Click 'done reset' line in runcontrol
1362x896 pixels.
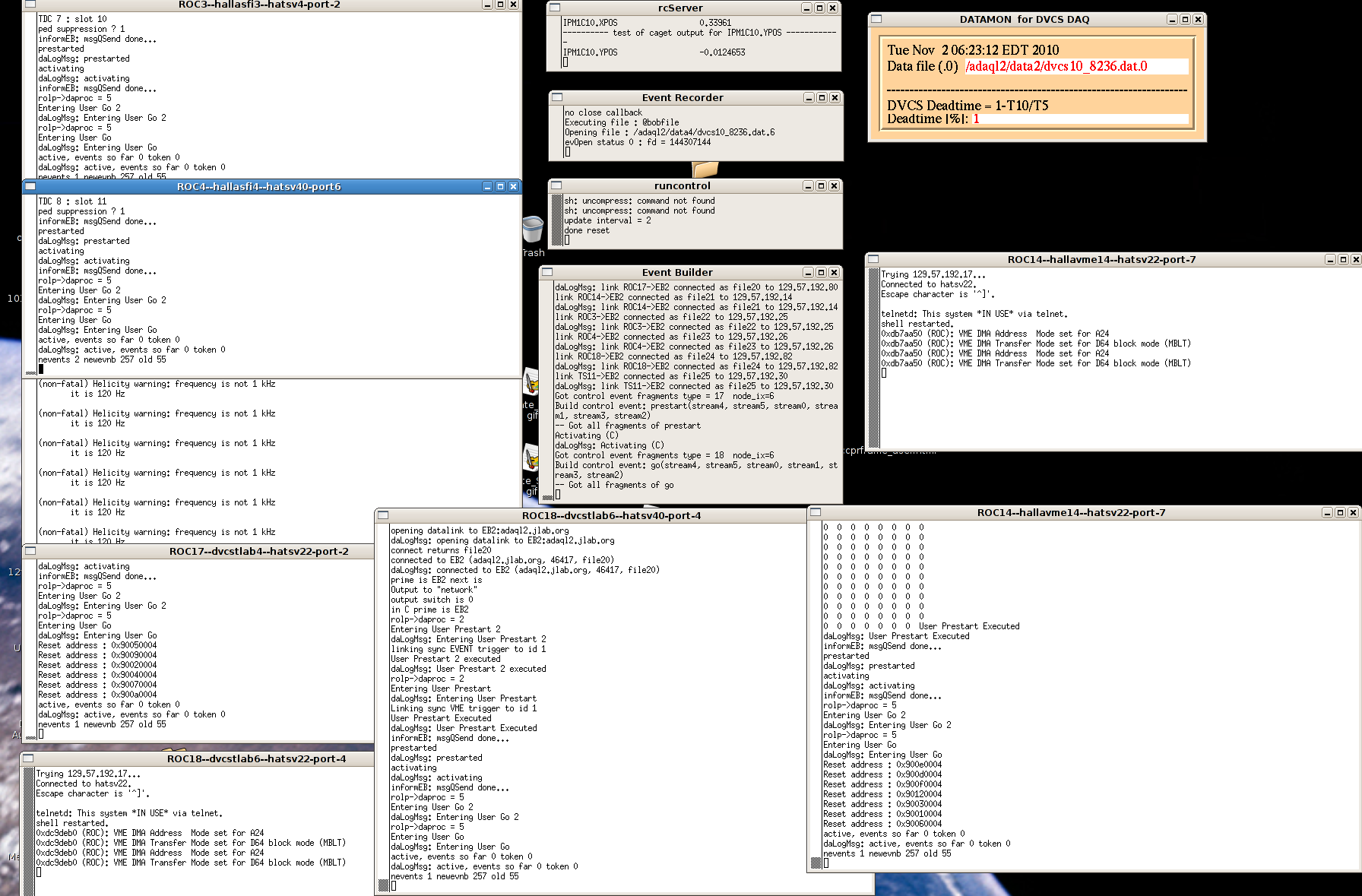587,230
